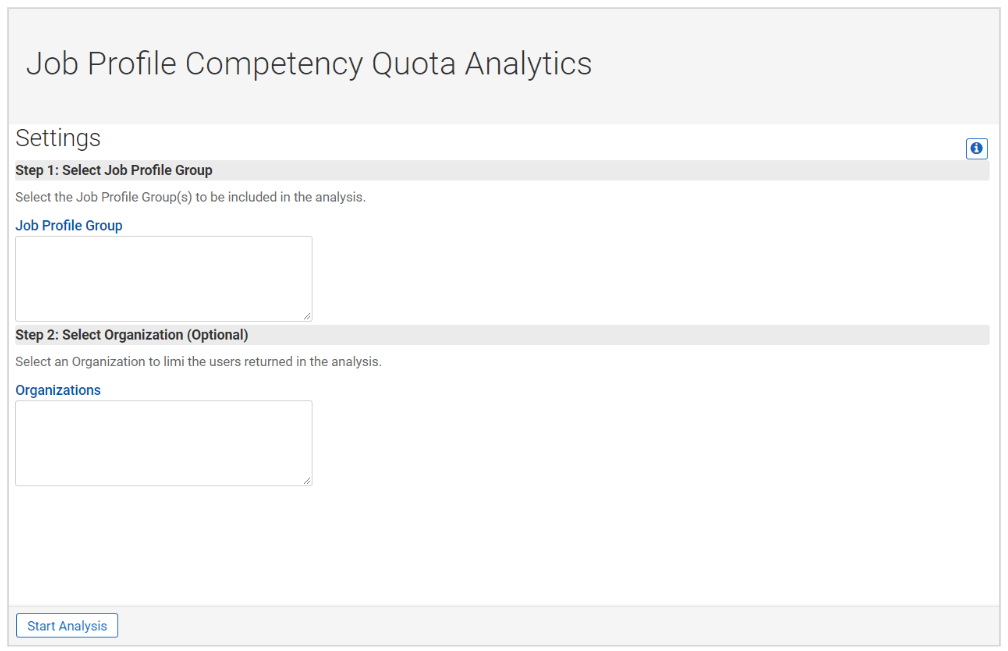Open the Organizations link
Screen dimensions: 1008x651
[58, 390]
